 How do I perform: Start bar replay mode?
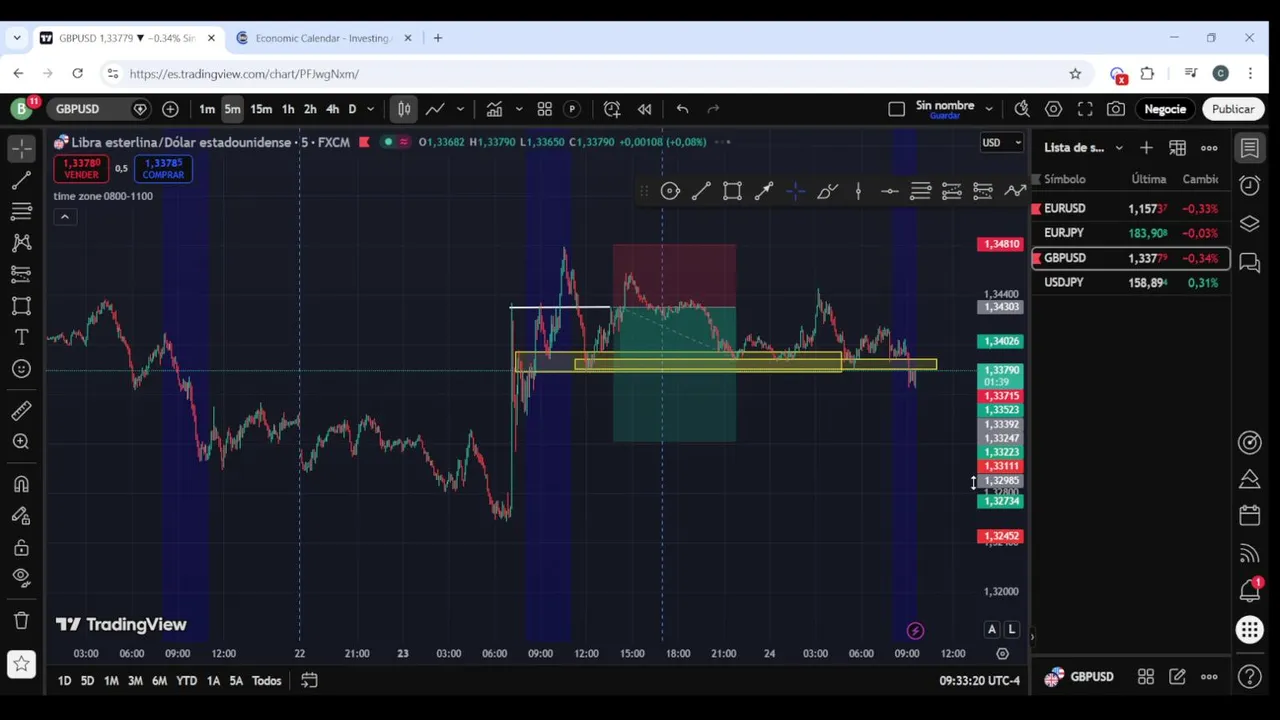point(645,109)
